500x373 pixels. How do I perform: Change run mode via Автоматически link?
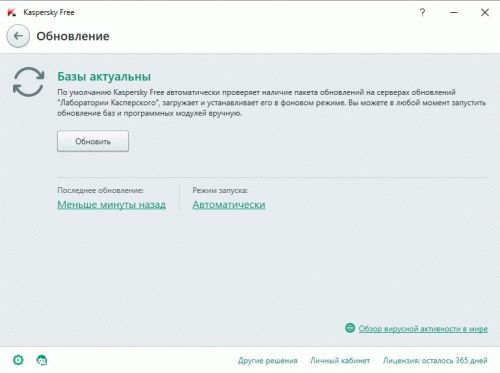click(229, 204)
